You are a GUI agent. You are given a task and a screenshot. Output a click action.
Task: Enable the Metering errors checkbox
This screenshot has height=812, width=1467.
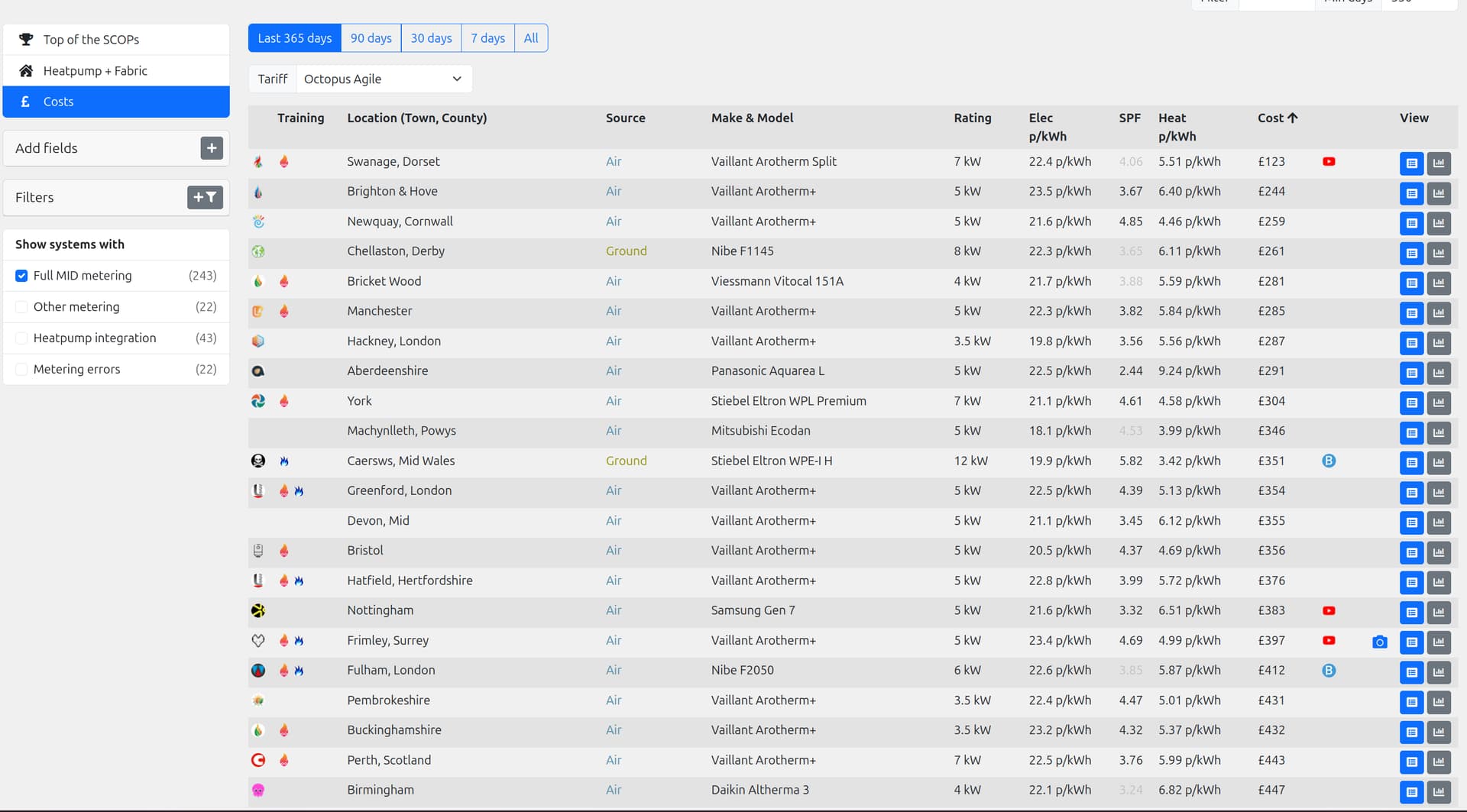pos(21,370)
